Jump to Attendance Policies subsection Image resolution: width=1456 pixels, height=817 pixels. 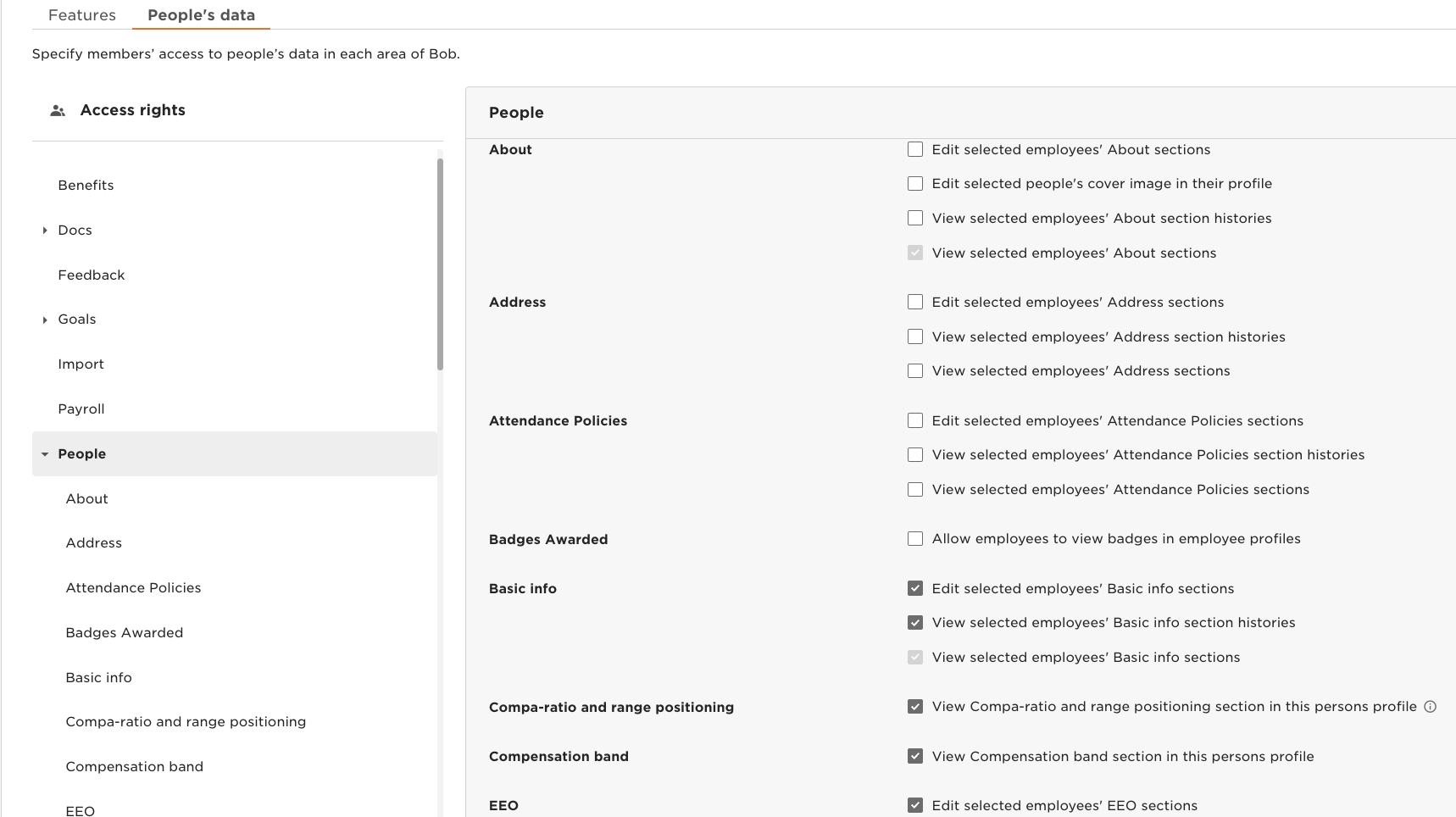(133, 588)
